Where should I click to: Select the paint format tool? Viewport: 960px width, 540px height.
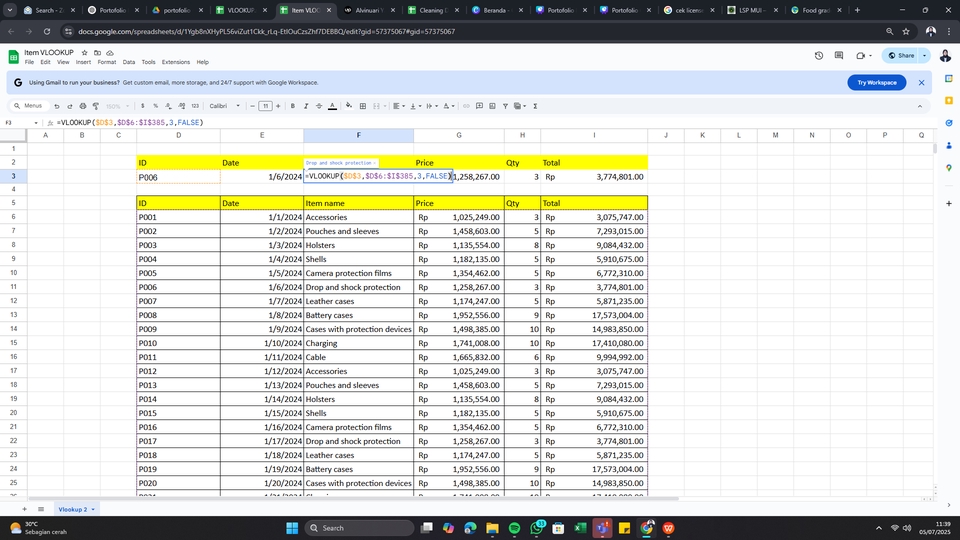point(94,106)
